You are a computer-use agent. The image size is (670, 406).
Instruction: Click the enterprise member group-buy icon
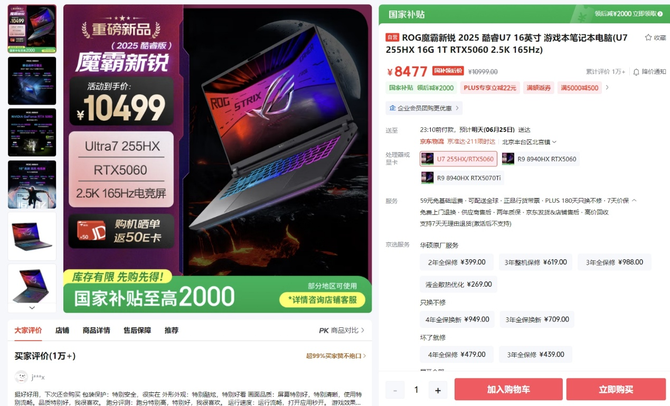coord(392,108)
